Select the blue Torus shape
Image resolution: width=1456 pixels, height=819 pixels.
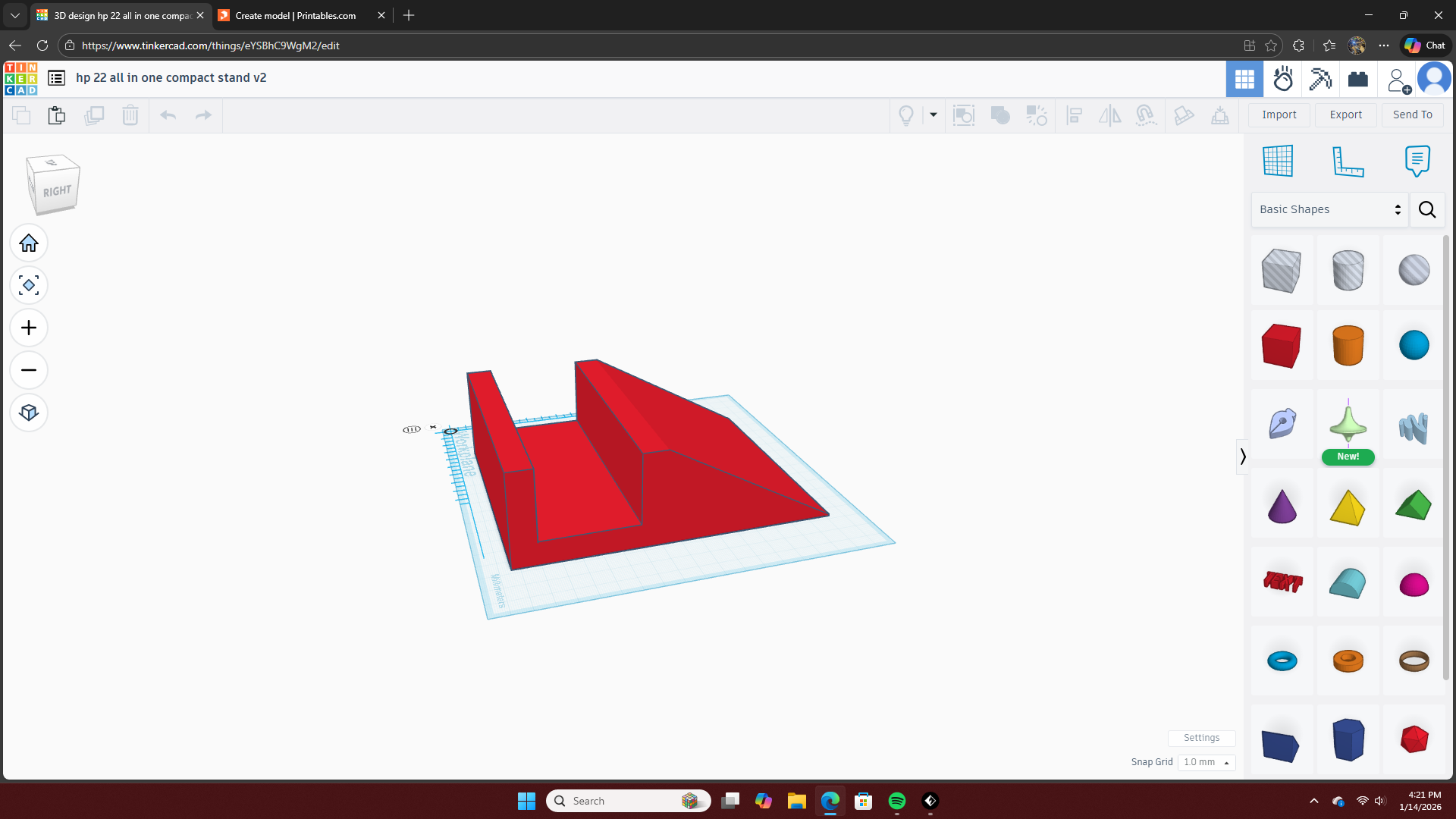tap(1282, 661)
